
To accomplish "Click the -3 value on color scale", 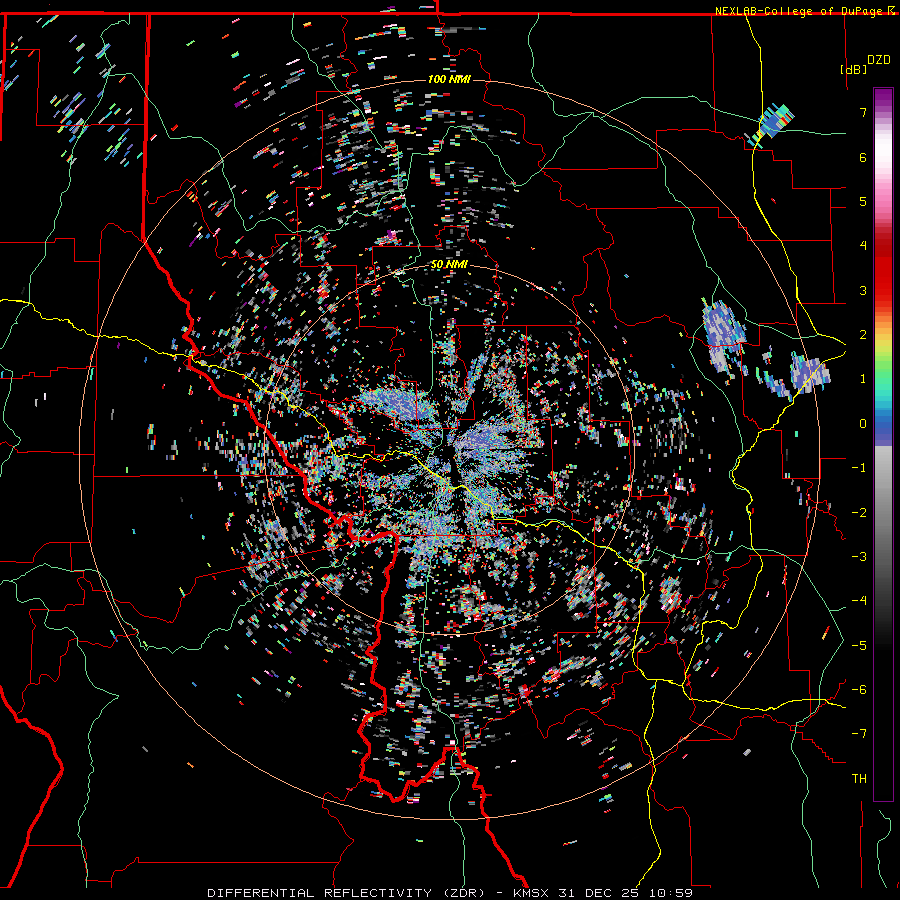I will (859, 557).
